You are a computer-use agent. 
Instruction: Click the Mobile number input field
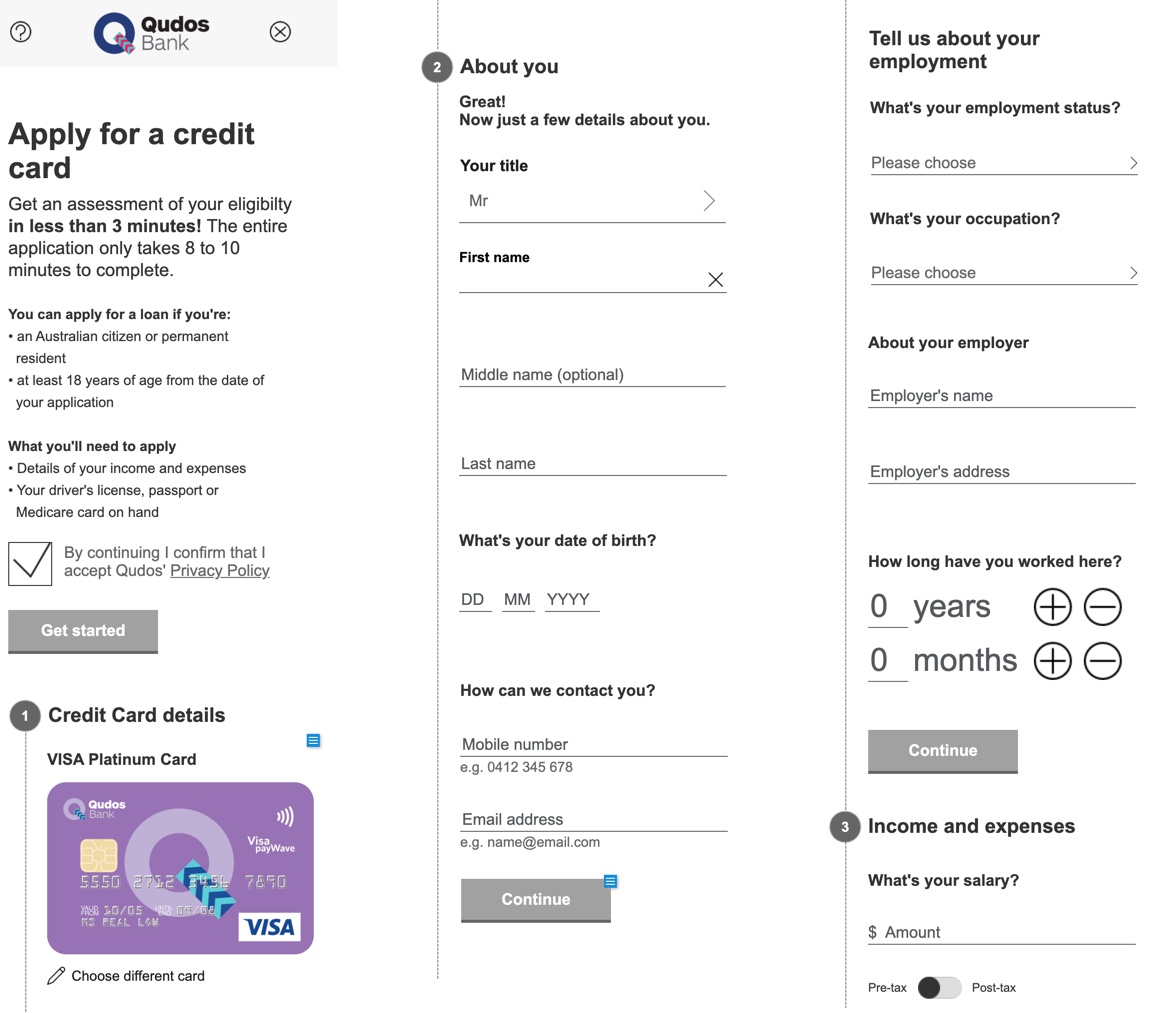click(x=593, y=745)
